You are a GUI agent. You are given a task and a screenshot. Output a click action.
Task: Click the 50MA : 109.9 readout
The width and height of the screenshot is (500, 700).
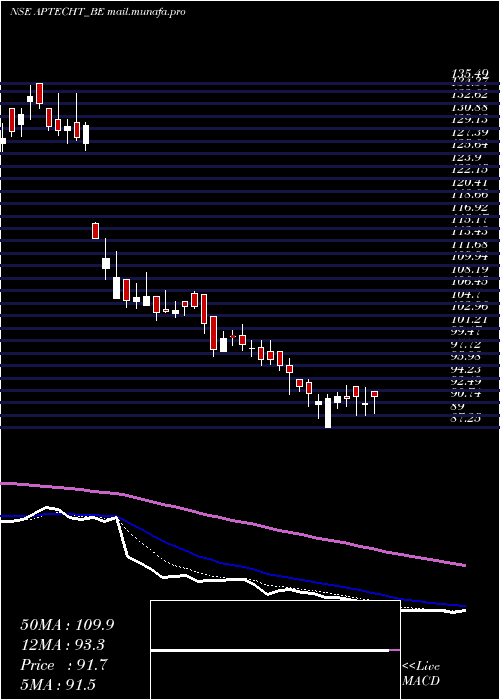click(67, 625)
